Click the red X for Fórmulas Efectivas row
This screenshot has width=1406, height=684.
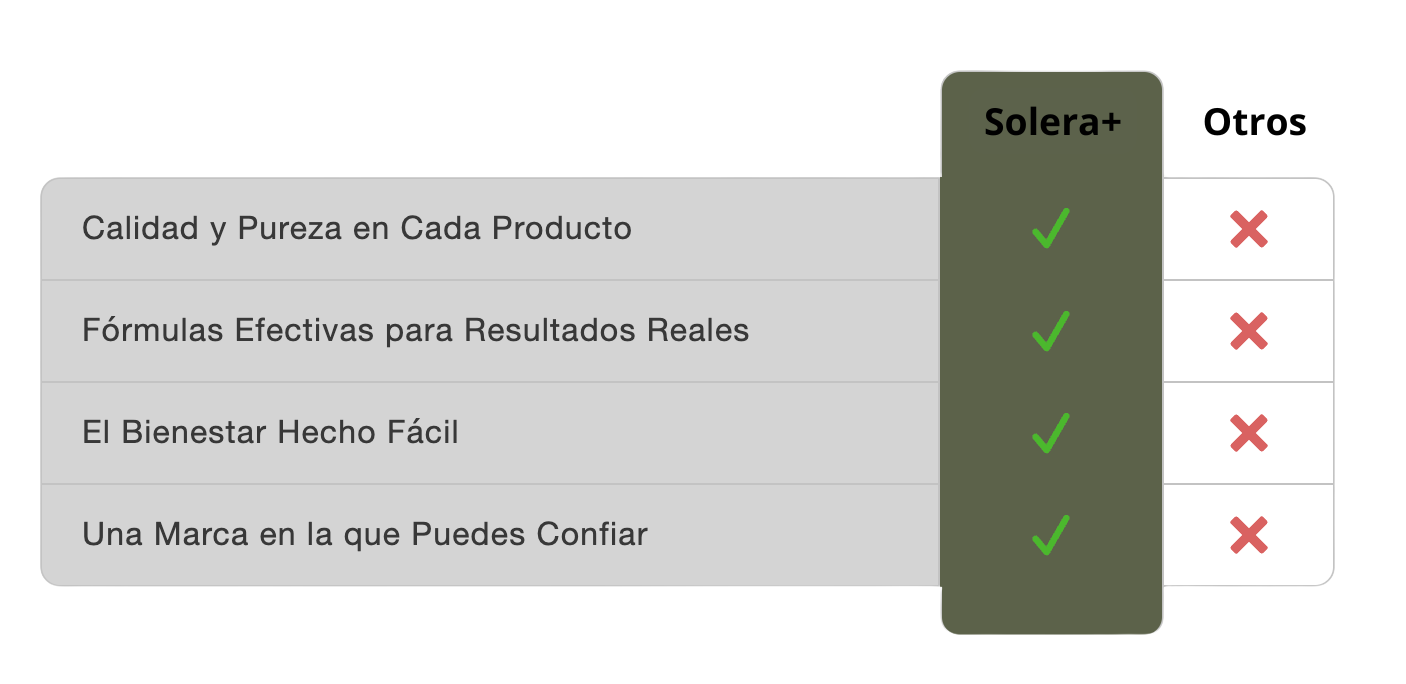click(x=1248, y=332)
